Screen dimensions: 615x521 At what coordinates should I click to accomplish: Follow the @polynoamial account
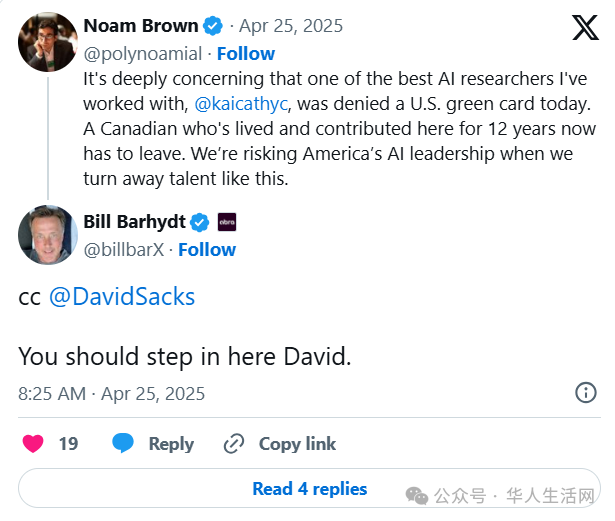point(246,54)
